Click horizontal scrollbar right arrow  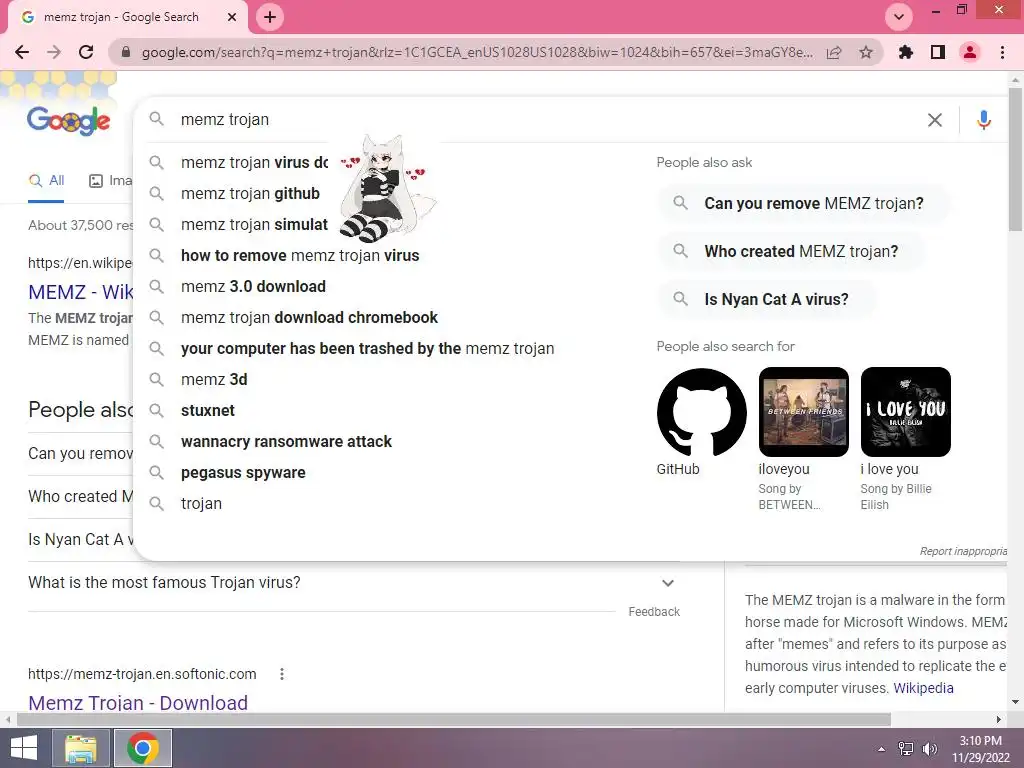click(x=999, y=720)
